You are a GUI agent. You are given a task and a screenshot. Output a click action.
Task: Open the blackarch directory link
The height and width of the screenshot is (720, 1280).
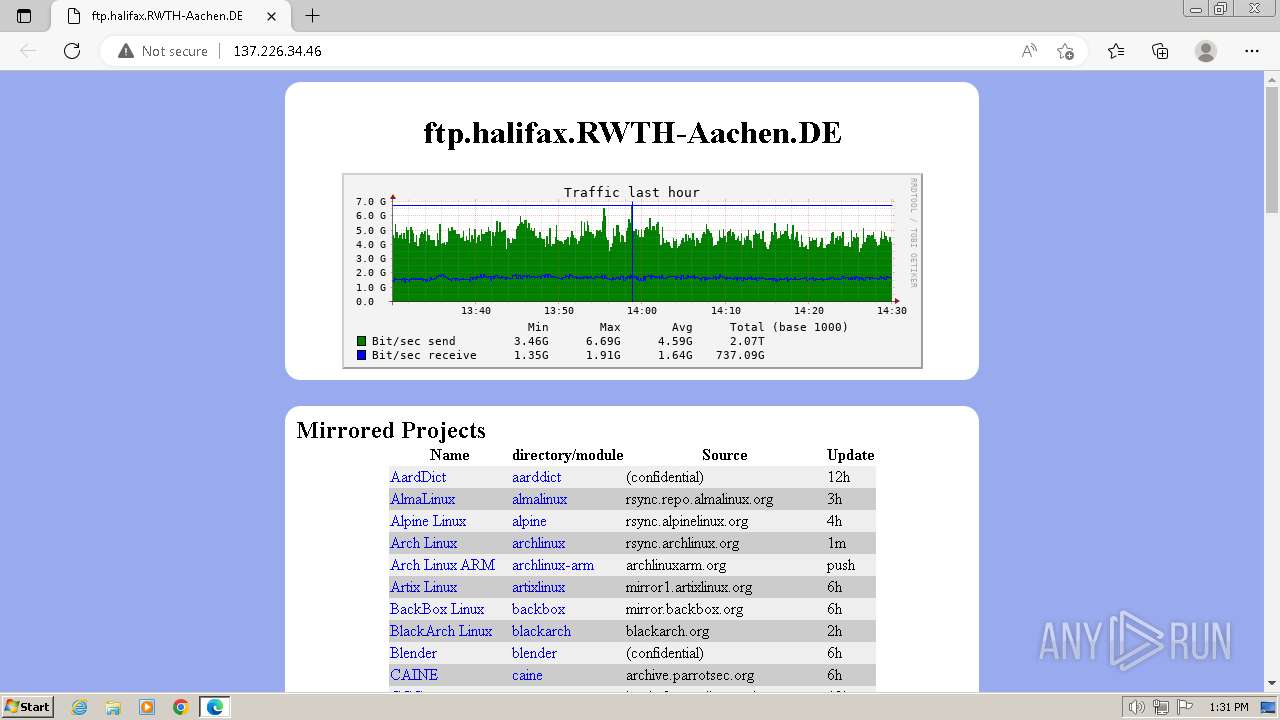(x=542, y=631)
